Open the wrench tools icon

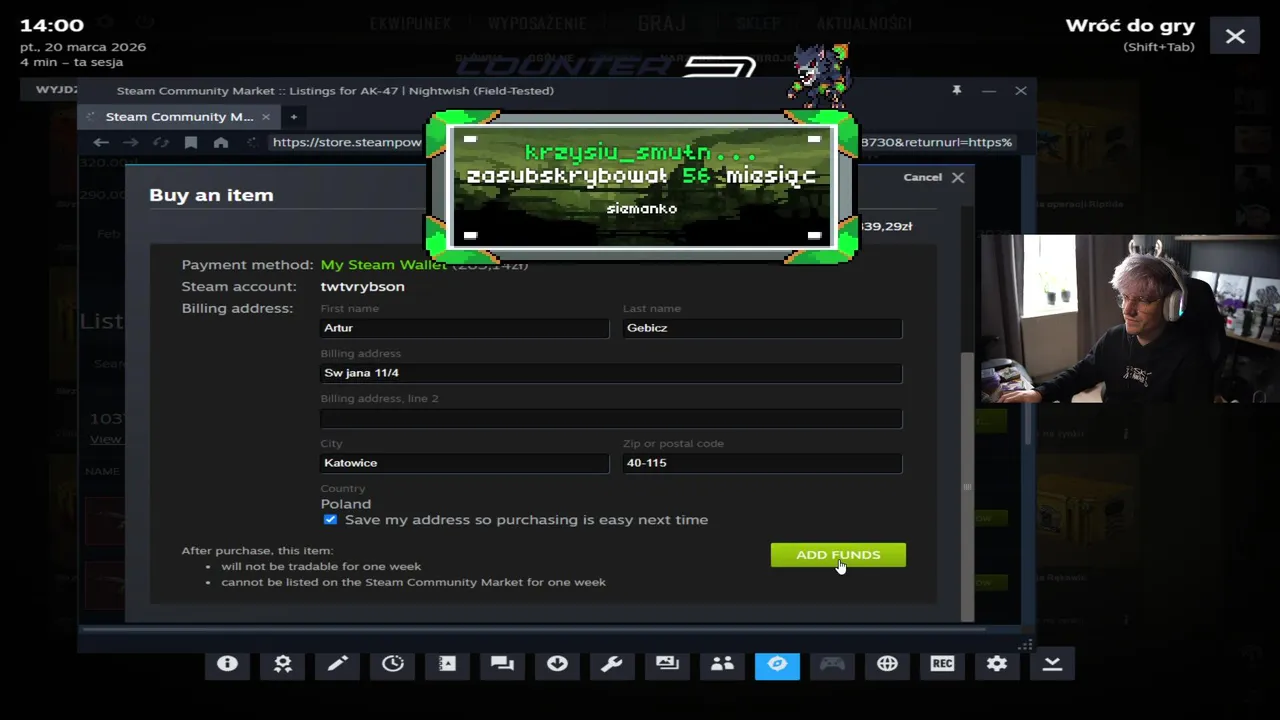click(613, 664)
